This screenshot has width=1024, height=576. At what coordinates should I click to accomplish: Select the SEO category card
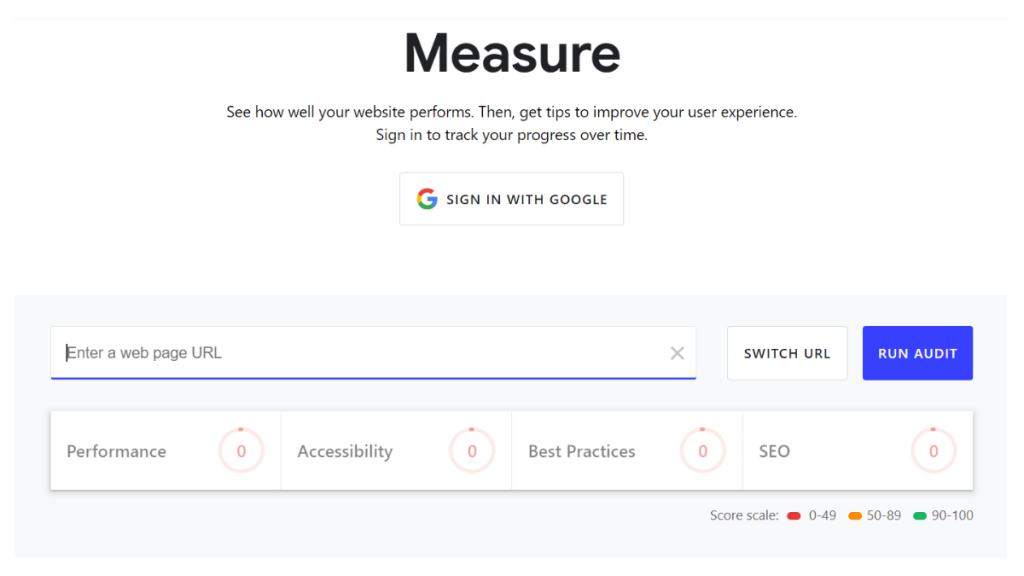point(857,451)
